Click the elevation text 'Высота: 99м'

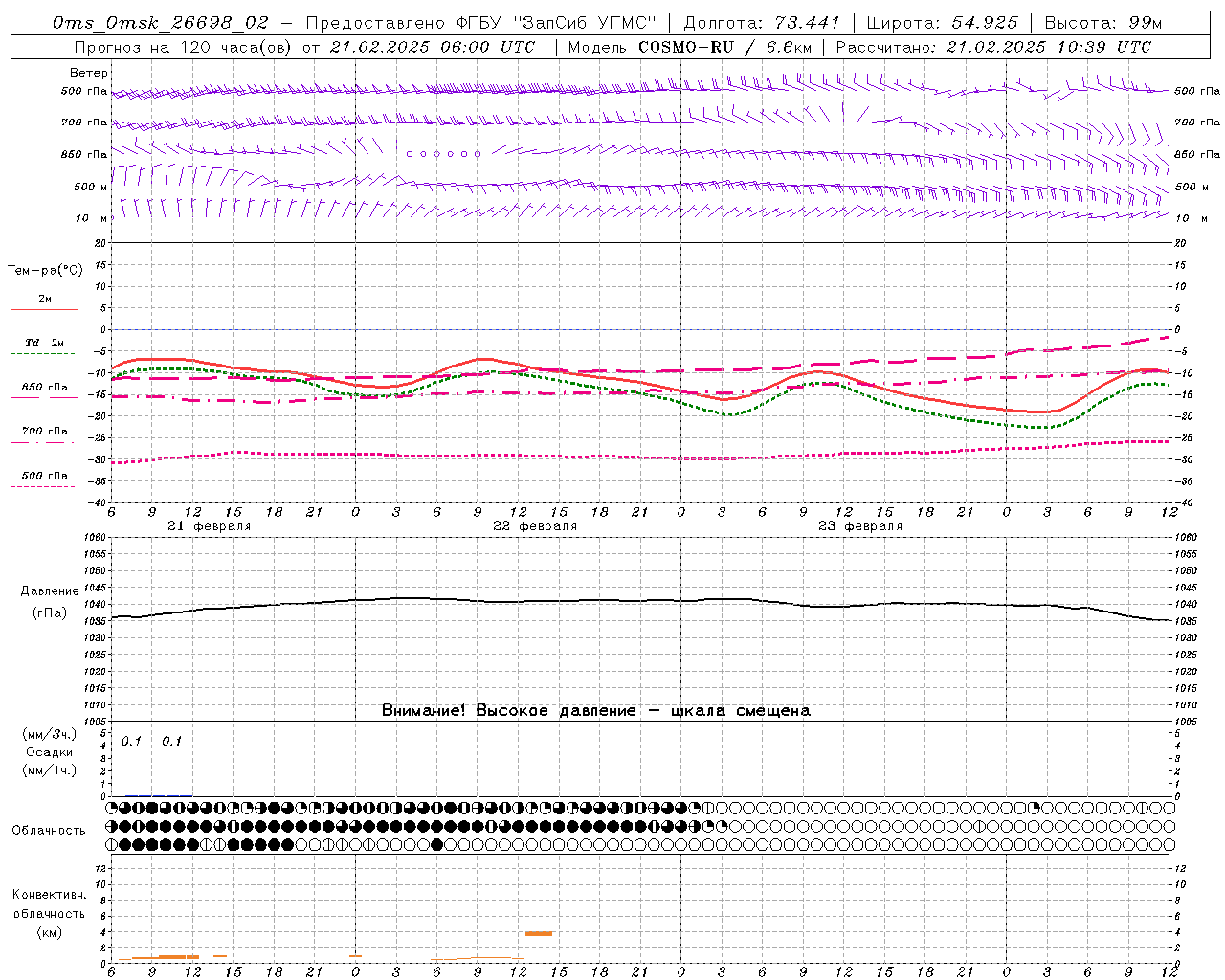coord(1103,23)
